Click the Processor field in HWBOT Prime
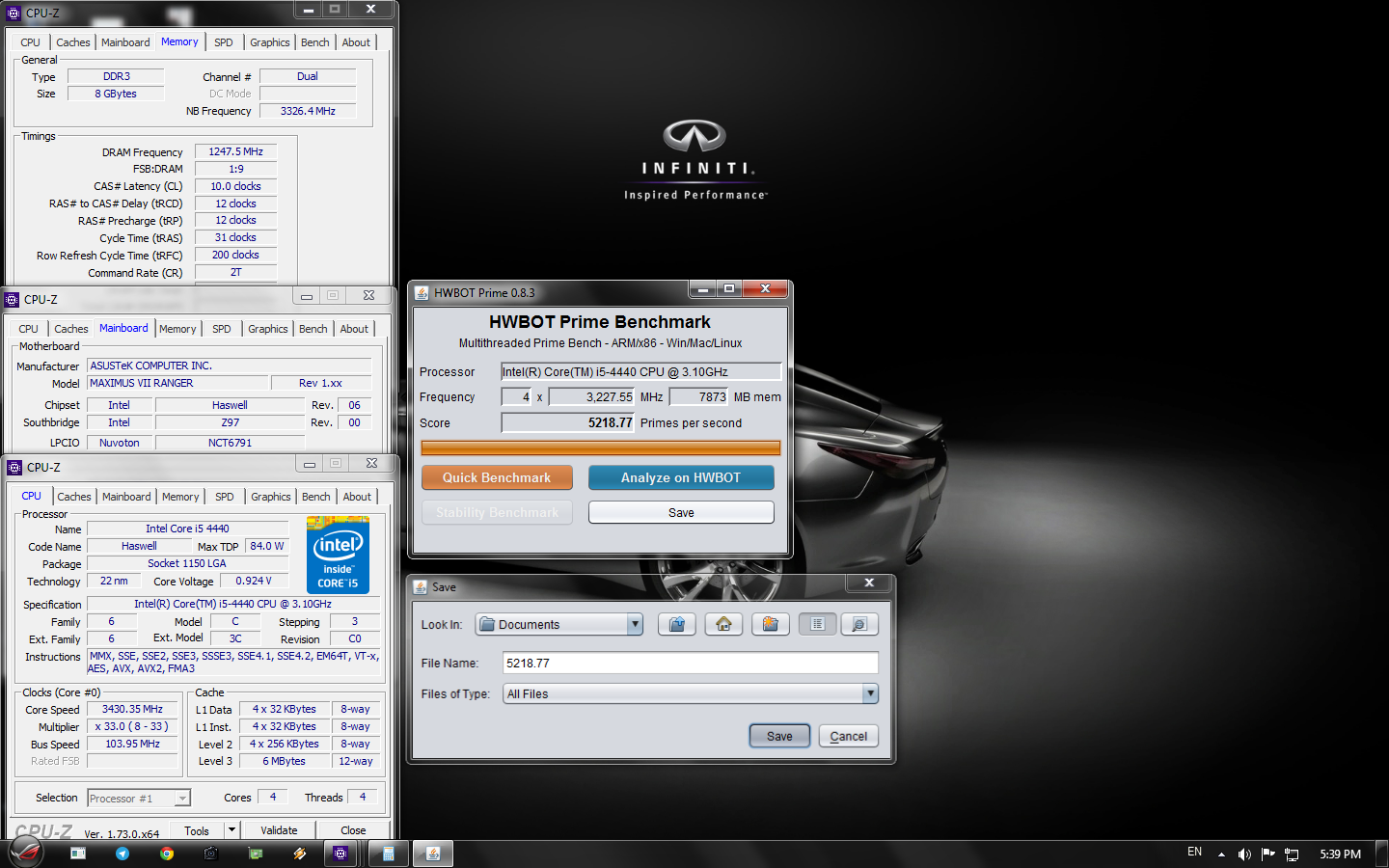The image size is (1389, 868). point(640,371)
